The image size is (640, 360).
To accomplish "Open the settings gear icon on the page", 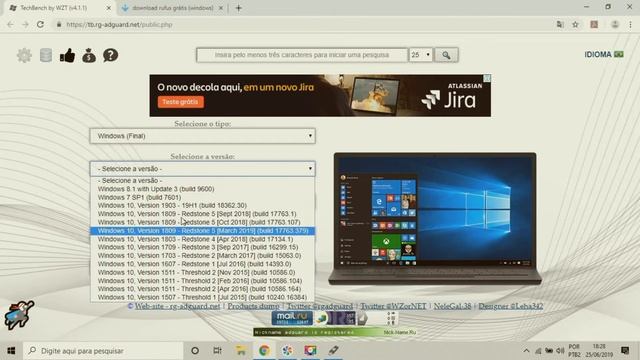I will pos(24,55).
